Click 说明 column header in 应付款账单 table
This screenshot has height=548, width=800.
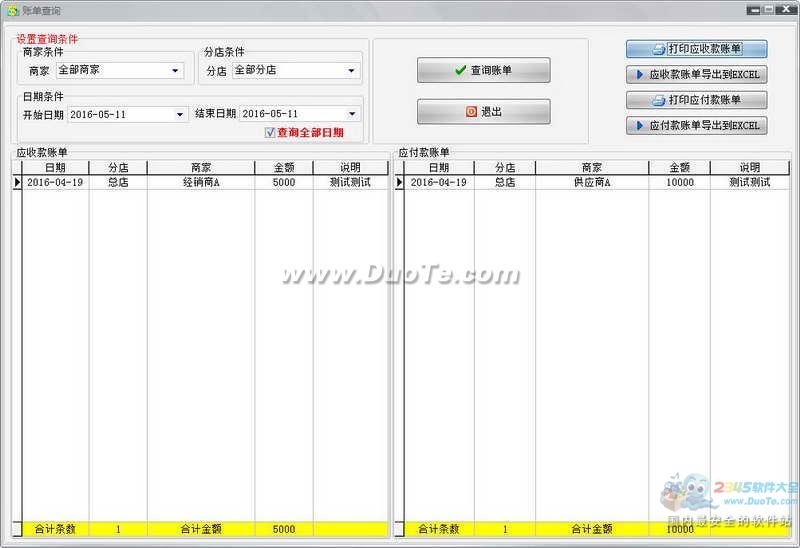tap(749, 168)
